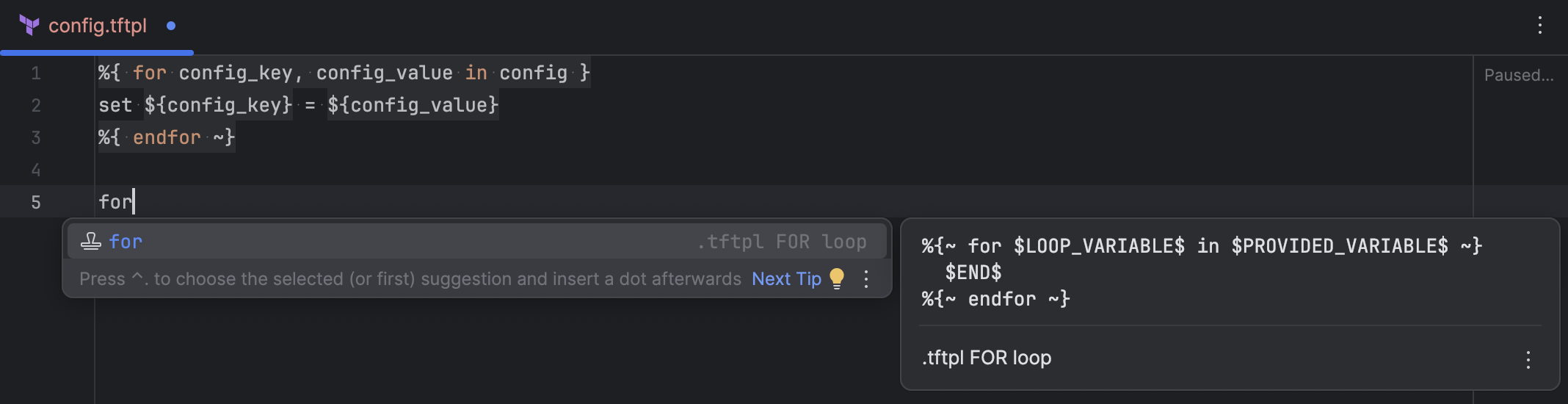Open completion popup's three-dot options menu
This screenshot has width=1568, height=404.
pos(866,279)
